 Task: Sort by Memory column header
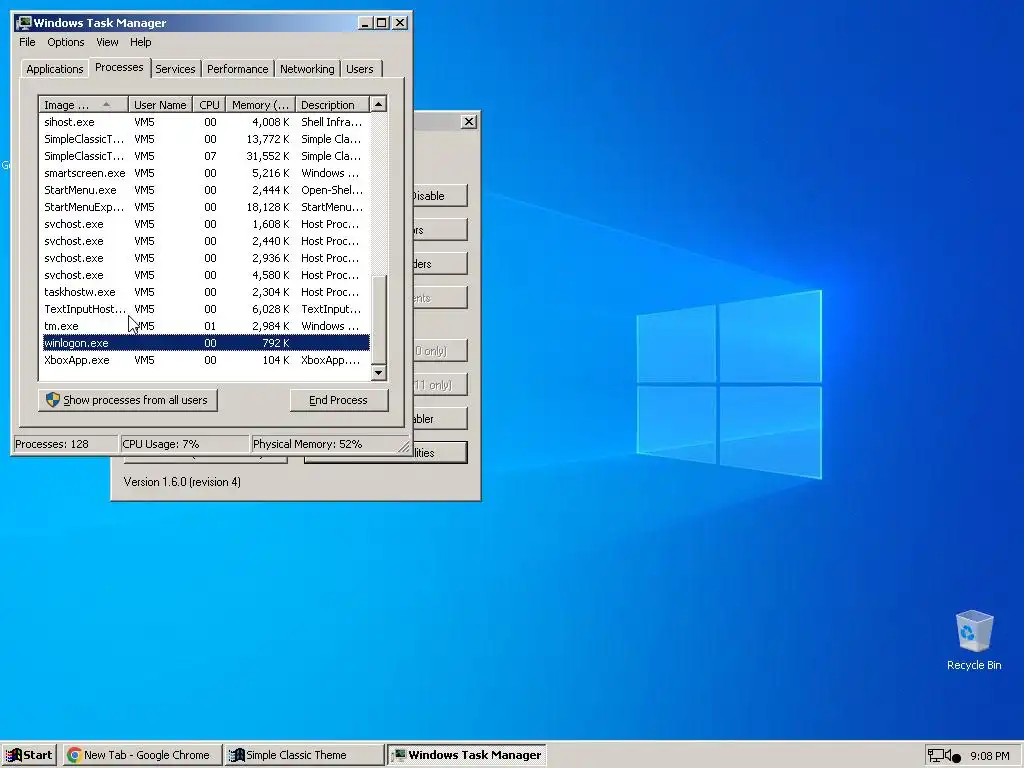point(261,104)
